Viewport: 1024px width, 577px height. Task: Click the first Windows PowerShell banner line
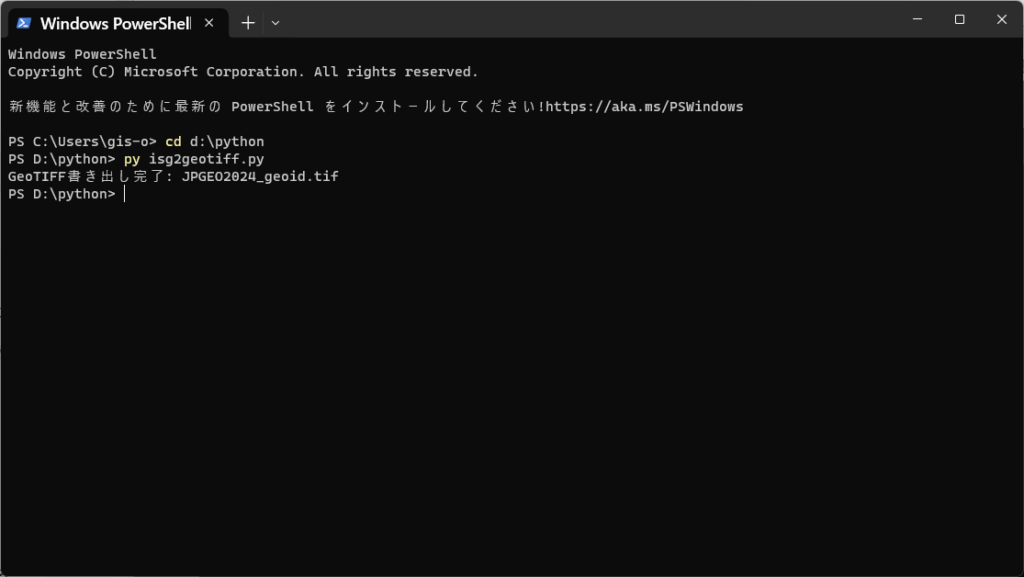tap(82, 54)
